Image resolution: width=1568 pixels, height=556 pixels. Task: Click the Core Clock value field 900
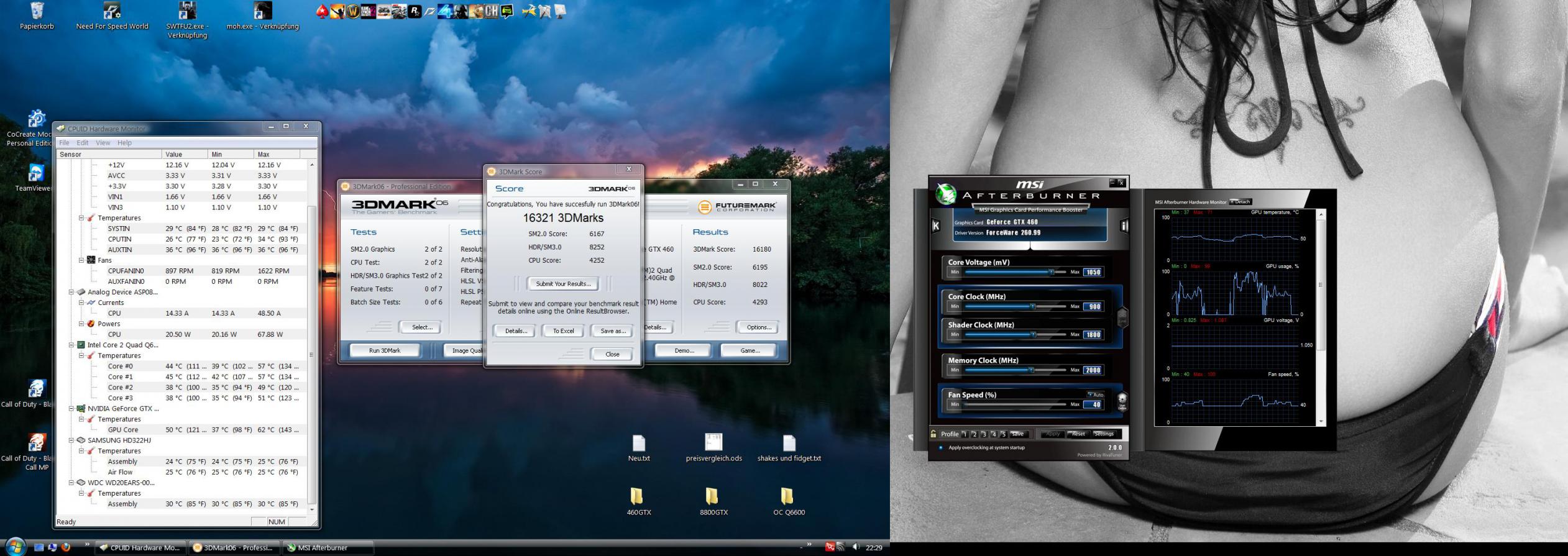(x=1093, y=306)
